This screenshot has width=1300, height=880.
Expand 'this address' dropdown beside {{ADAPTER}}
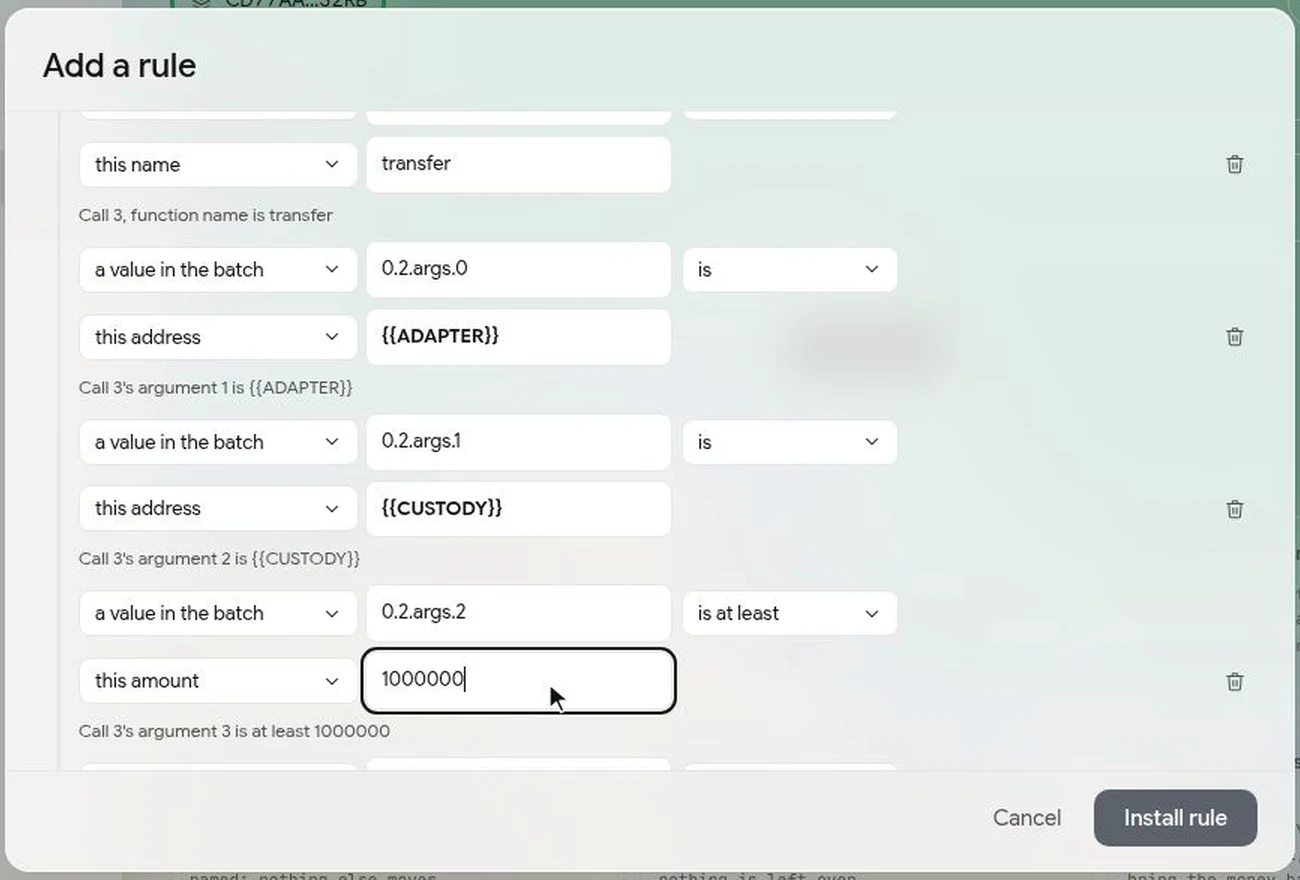(218, 337)
